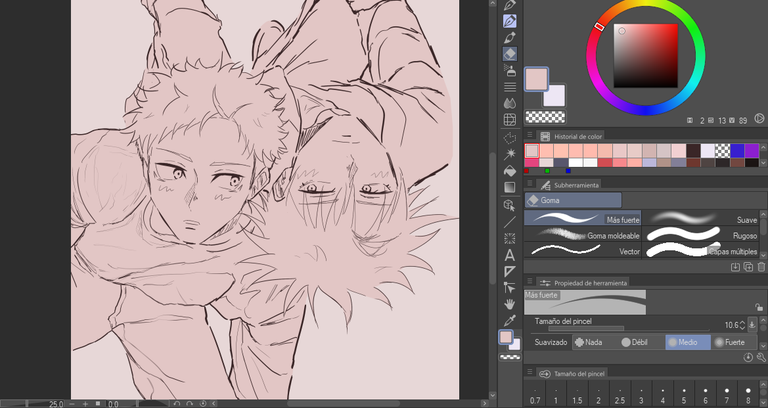Click the brush size value stepper arrows

[x=743, y=325]
